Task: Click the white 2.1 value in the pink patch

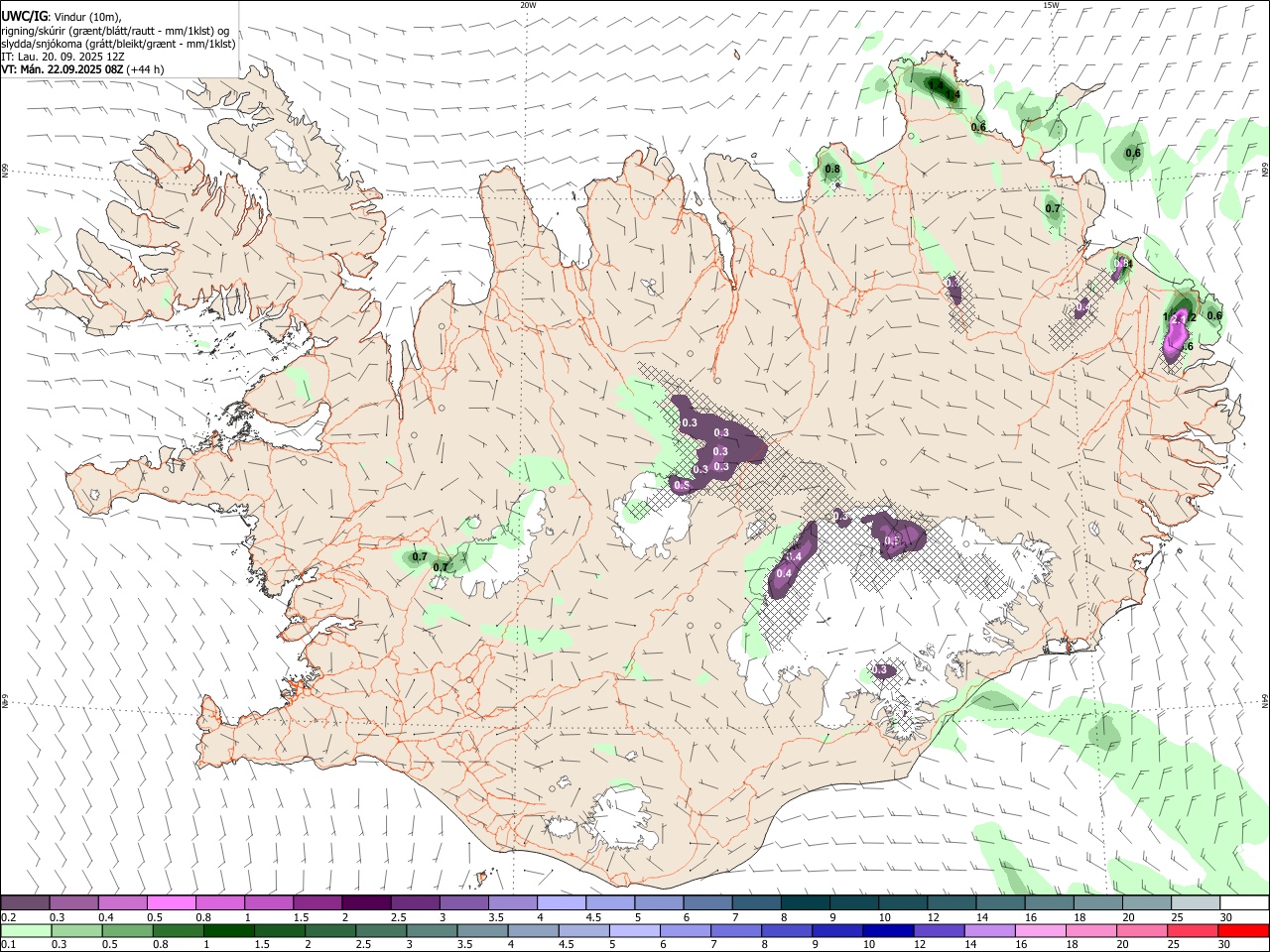Action: [1179, 319]
